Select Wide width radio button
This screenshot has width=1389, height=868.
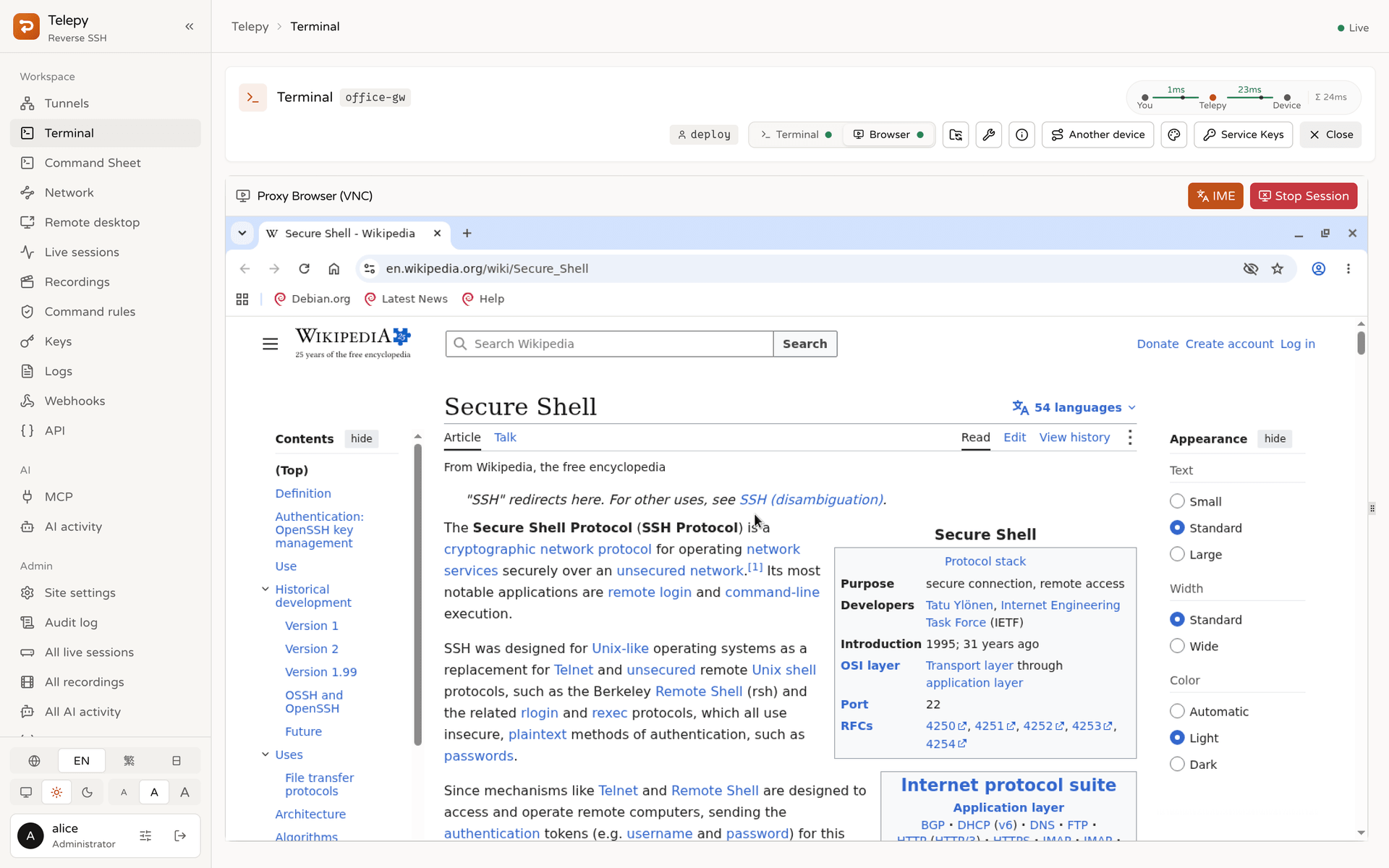tap(1177, 646)
